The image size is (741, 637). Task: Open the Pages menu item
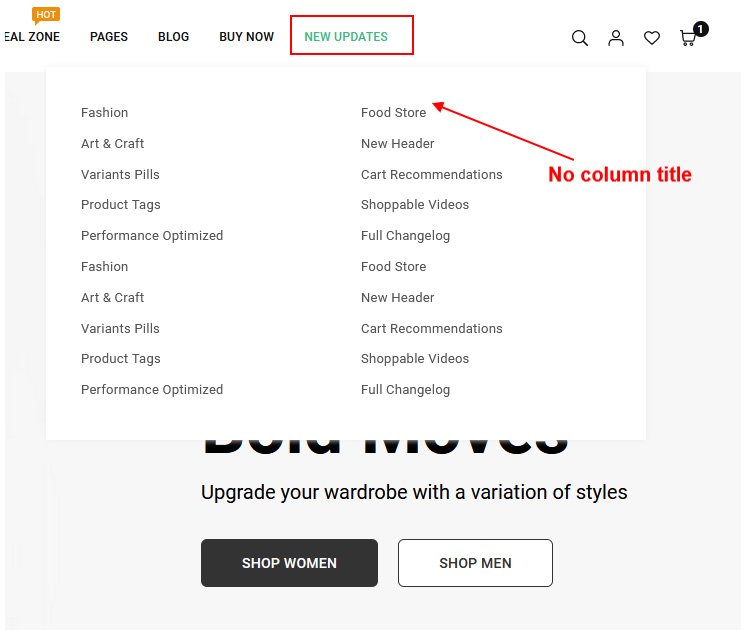(109, 37)
